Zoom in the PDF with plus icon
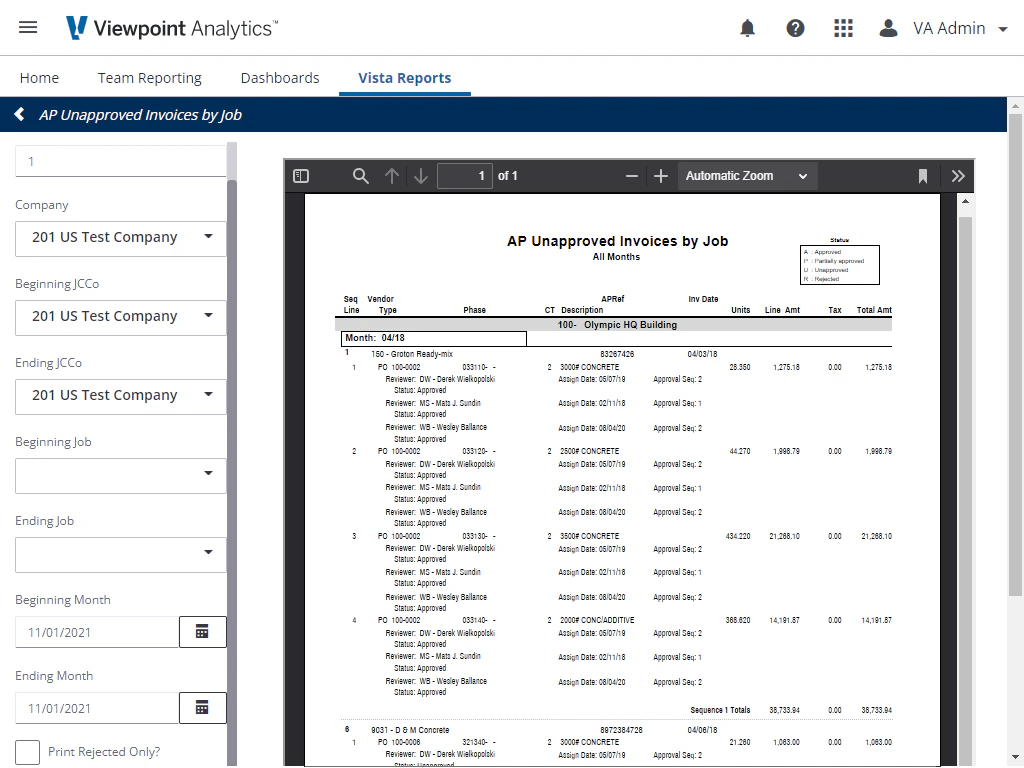 tap(661, 176)
